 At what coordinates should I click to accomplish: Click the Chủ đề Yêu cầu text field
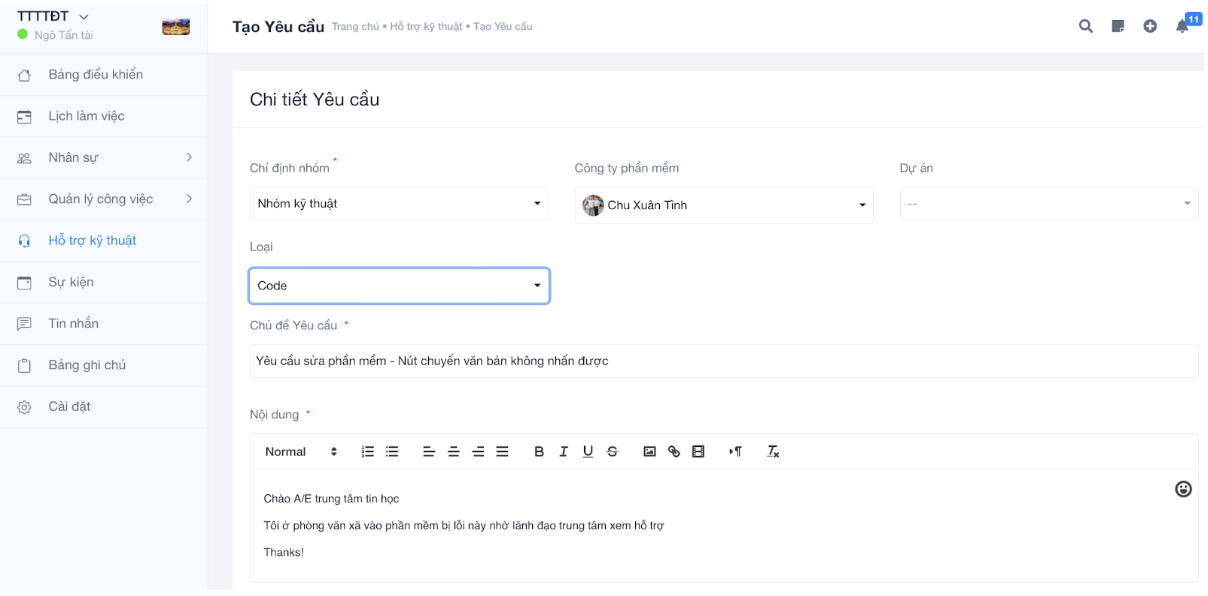(x=723, y=361)
